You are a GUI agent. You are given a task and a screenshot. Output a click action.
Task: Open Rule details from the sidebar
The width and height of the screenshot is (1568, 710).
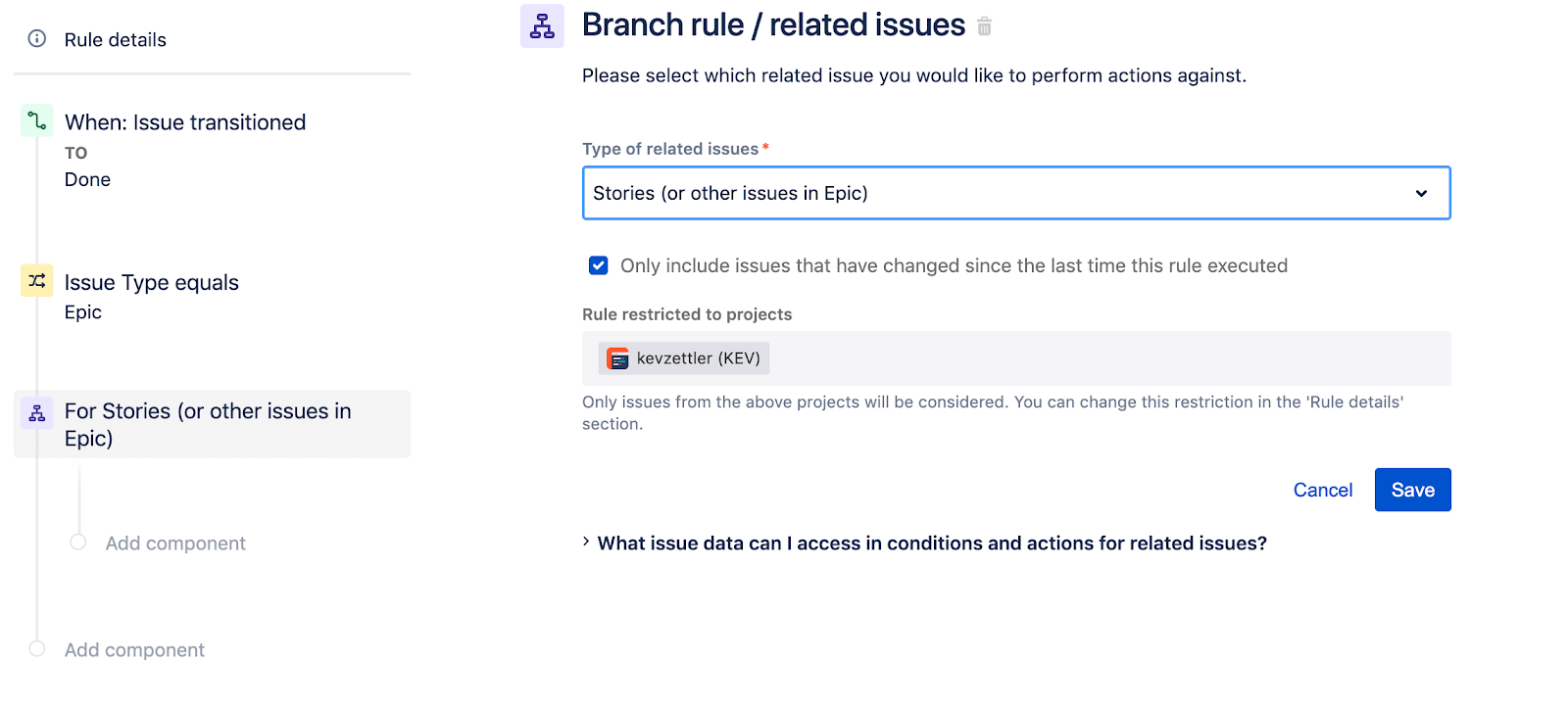pos(113,39)
